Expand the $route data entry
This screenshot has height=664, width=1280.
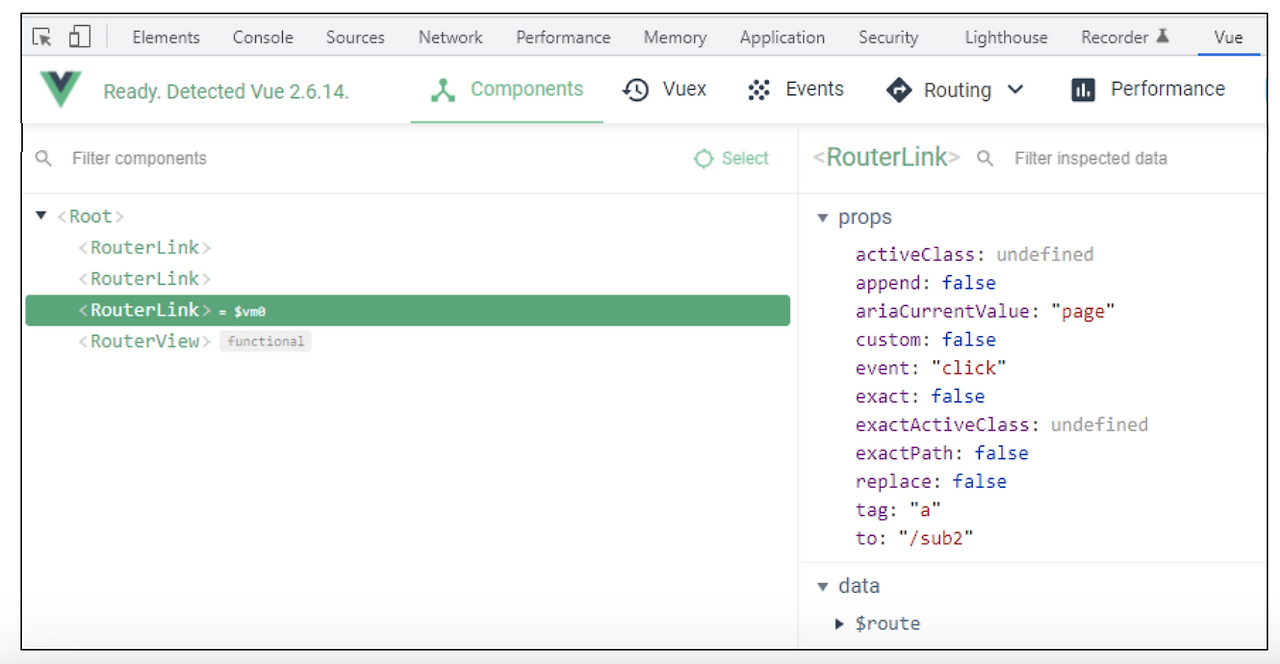coord(840,623)
